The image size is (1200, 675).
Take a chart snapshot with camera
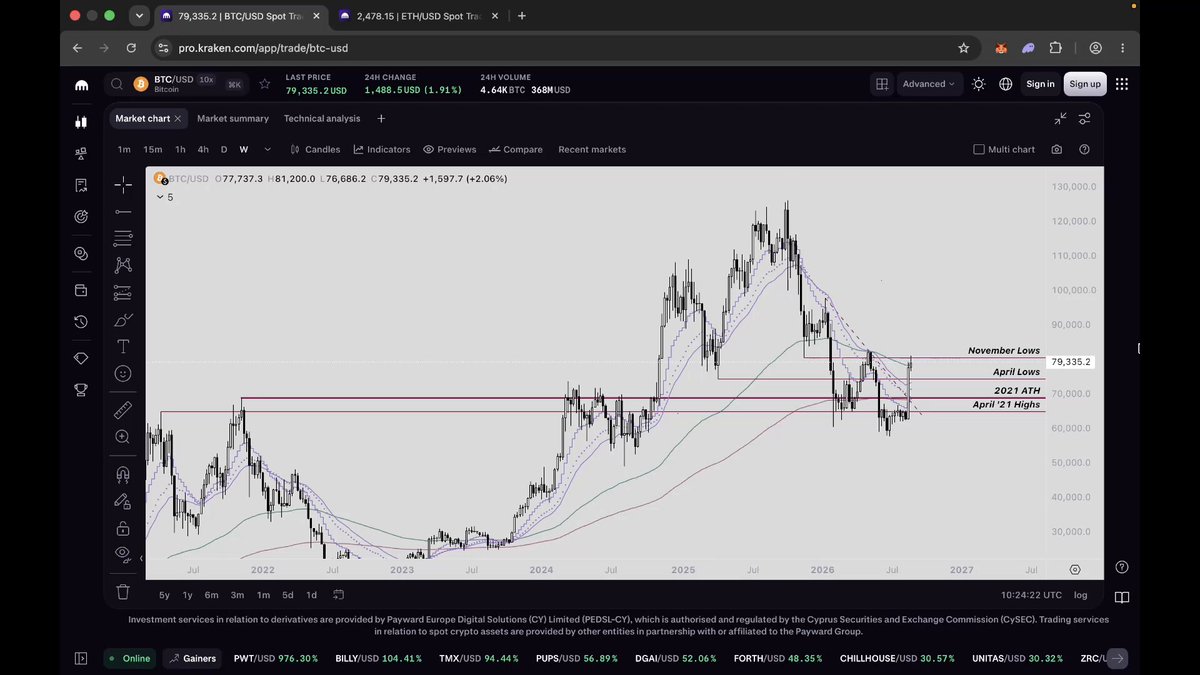tap(1057, 149)
